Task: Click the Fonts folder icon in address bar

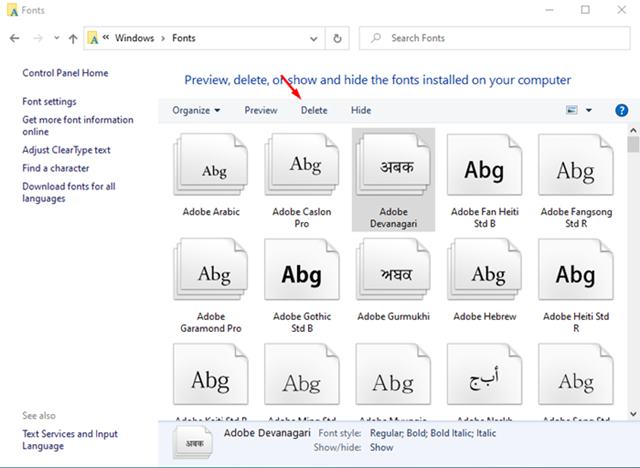Action: (93, 38)
